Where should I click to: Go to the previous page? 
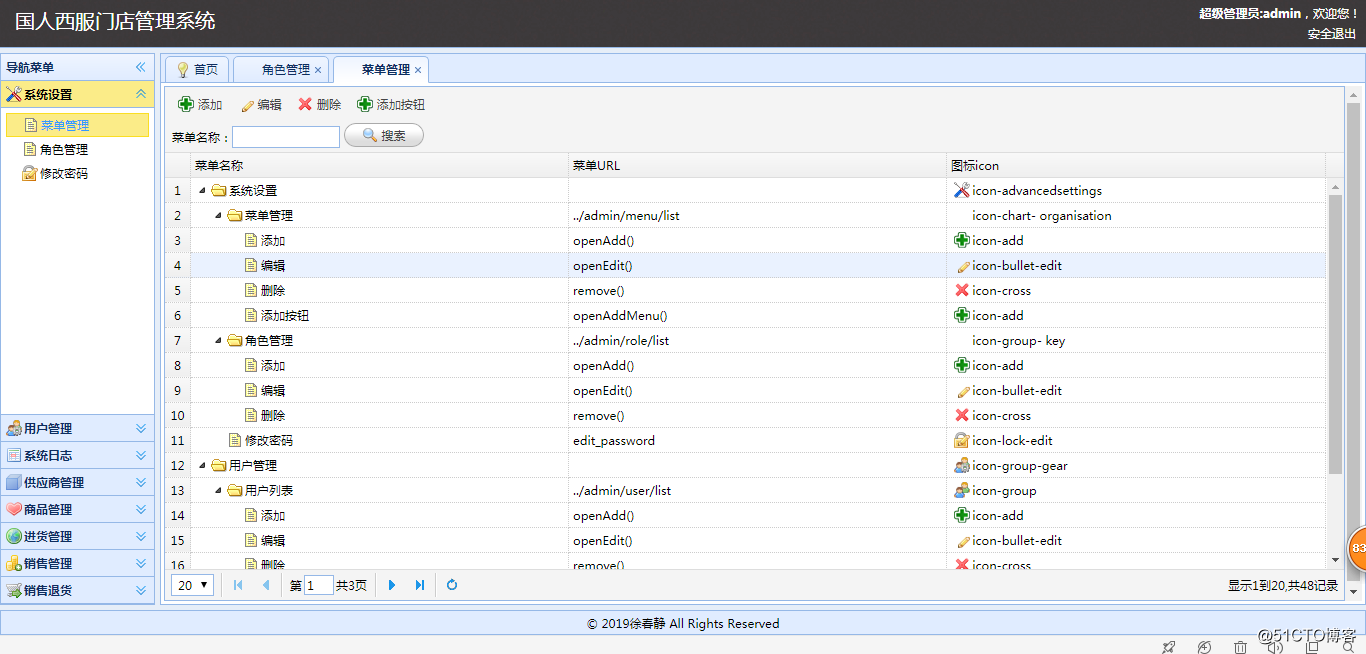265,585
